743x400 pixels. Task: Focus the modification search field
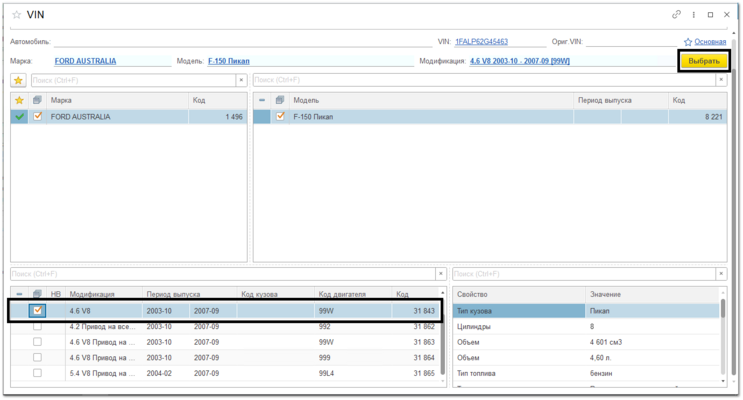tap(223, 274)
